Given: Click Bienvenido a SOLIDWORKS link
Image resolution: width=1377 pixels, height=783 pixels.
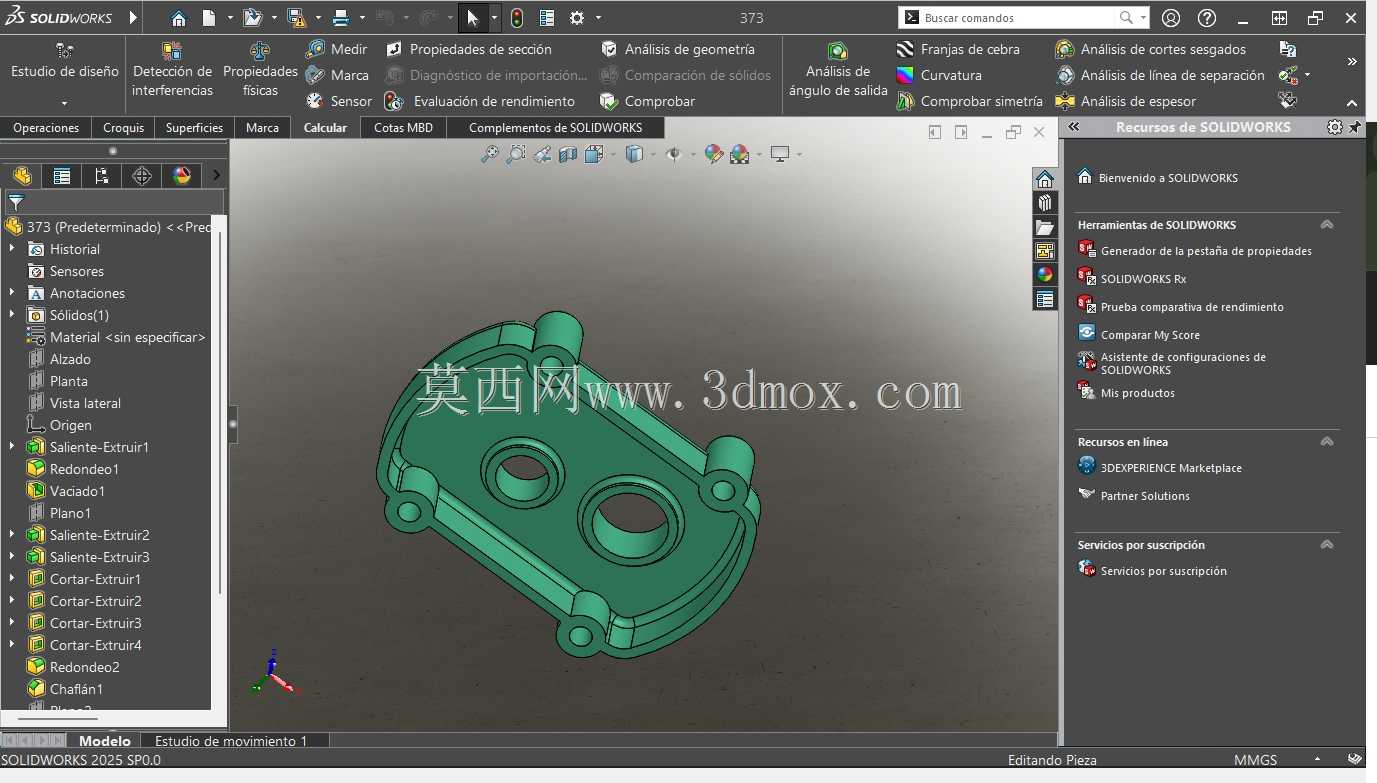Looking at the screenshot, I should [1168, 178].
